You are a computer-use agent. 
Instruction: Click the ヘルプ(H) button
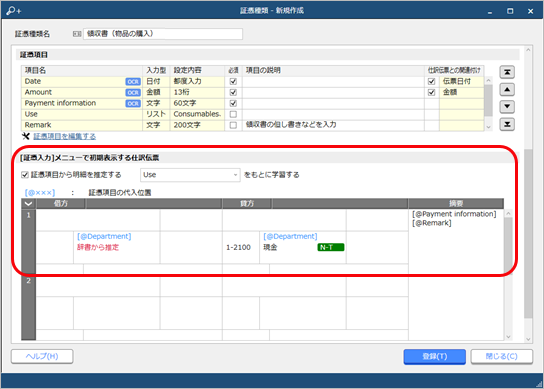pyautogui.click(x=42, y=356)
